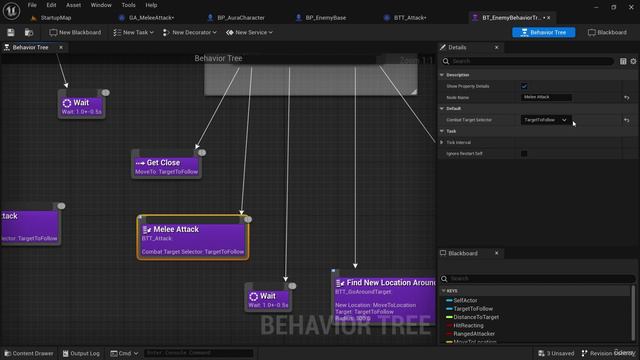Click the 3 Unsaved status indicator

556,353
